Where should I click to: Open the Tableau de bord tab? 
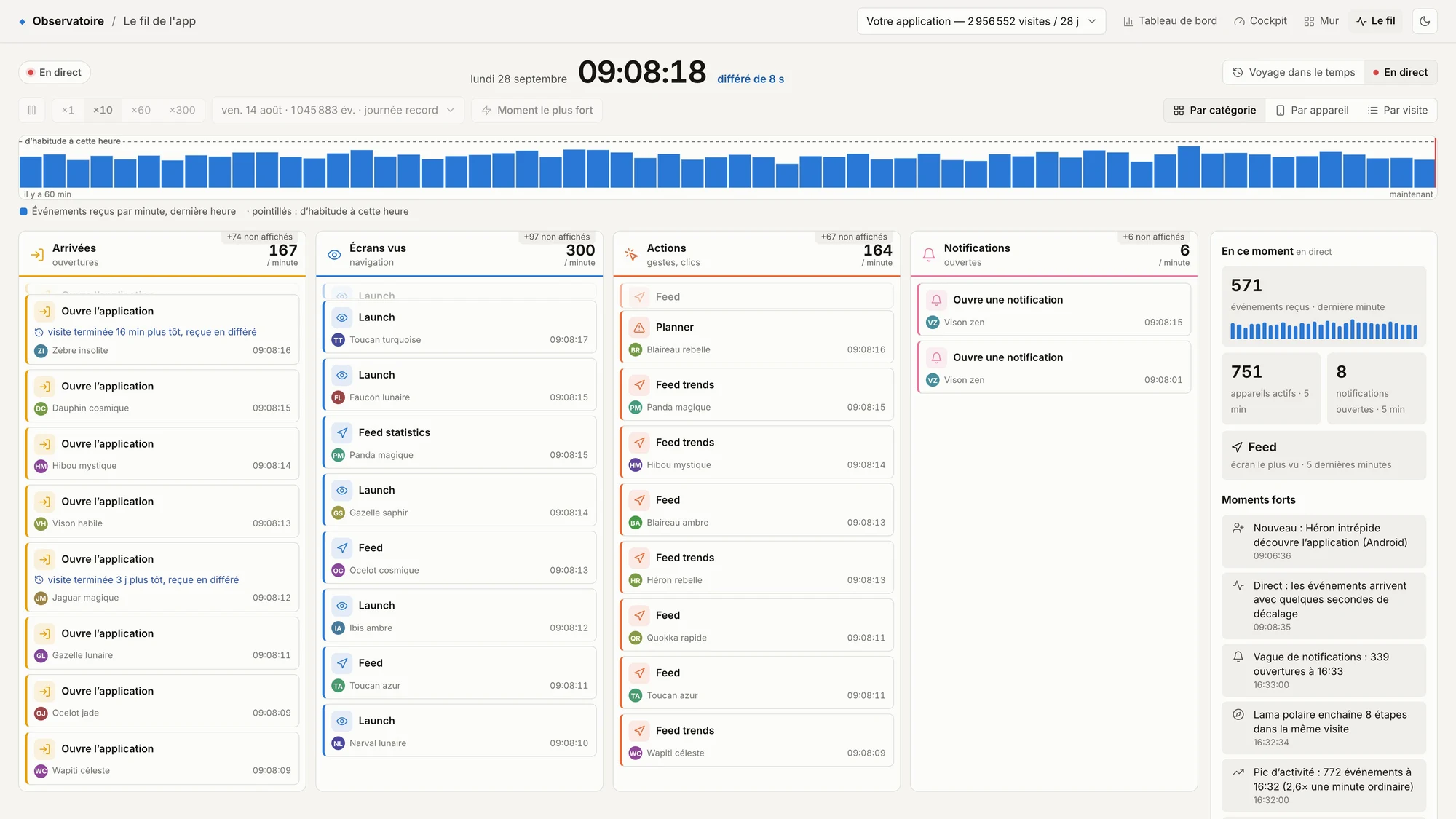1170,21
